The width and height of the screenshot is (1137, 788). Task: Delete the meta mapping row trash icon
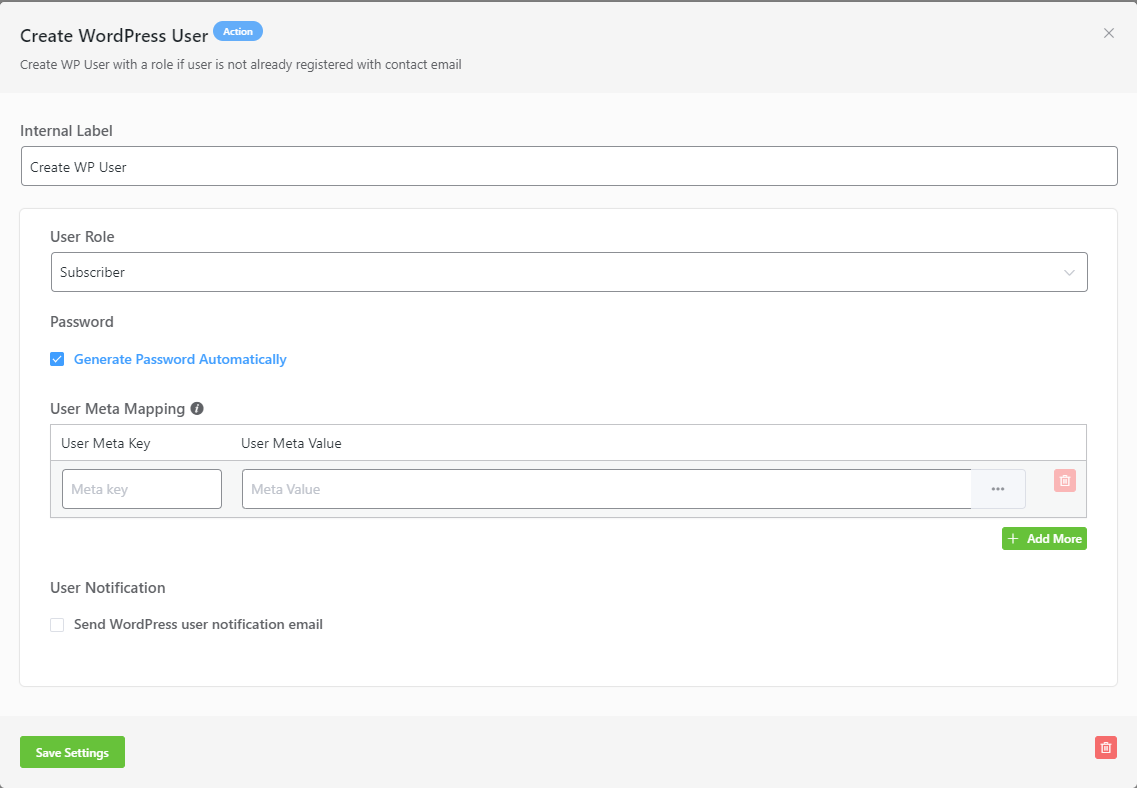[x=1064, y=481]
